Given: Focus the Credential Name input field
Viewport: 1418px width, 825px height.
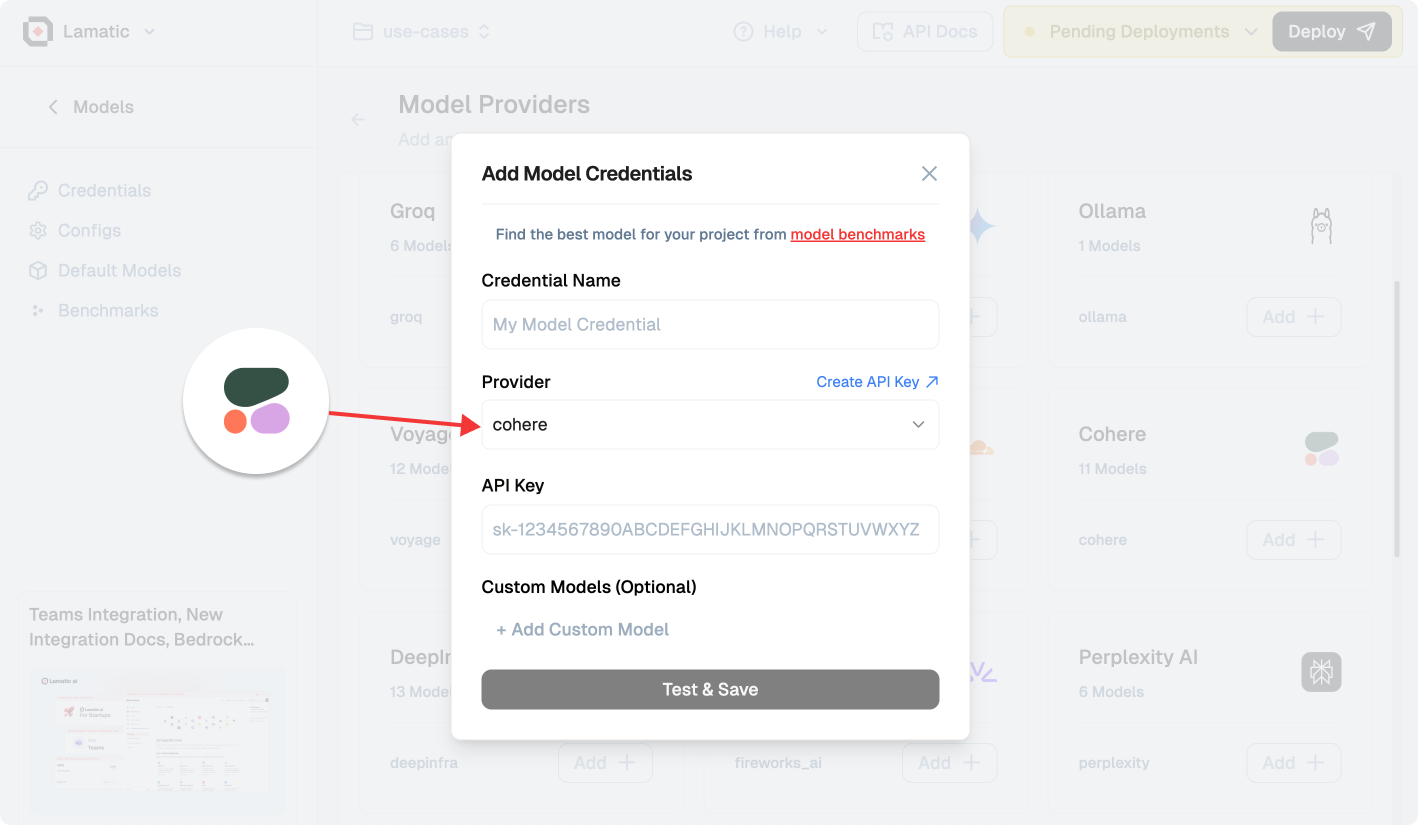Looking at the screenshot, I should [710, 325].
